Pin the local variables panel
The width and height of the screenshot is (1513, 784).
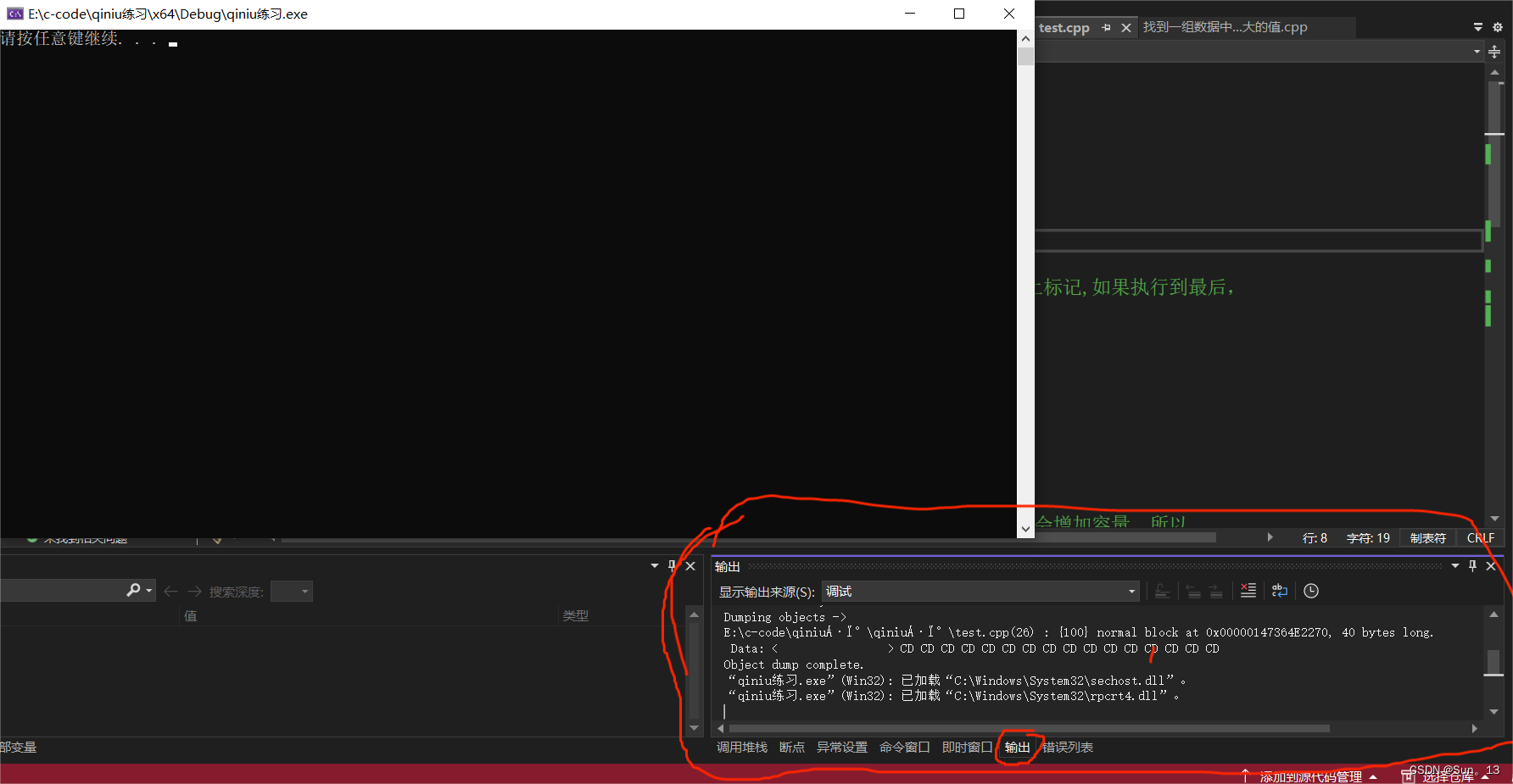[x=673, y=565]
